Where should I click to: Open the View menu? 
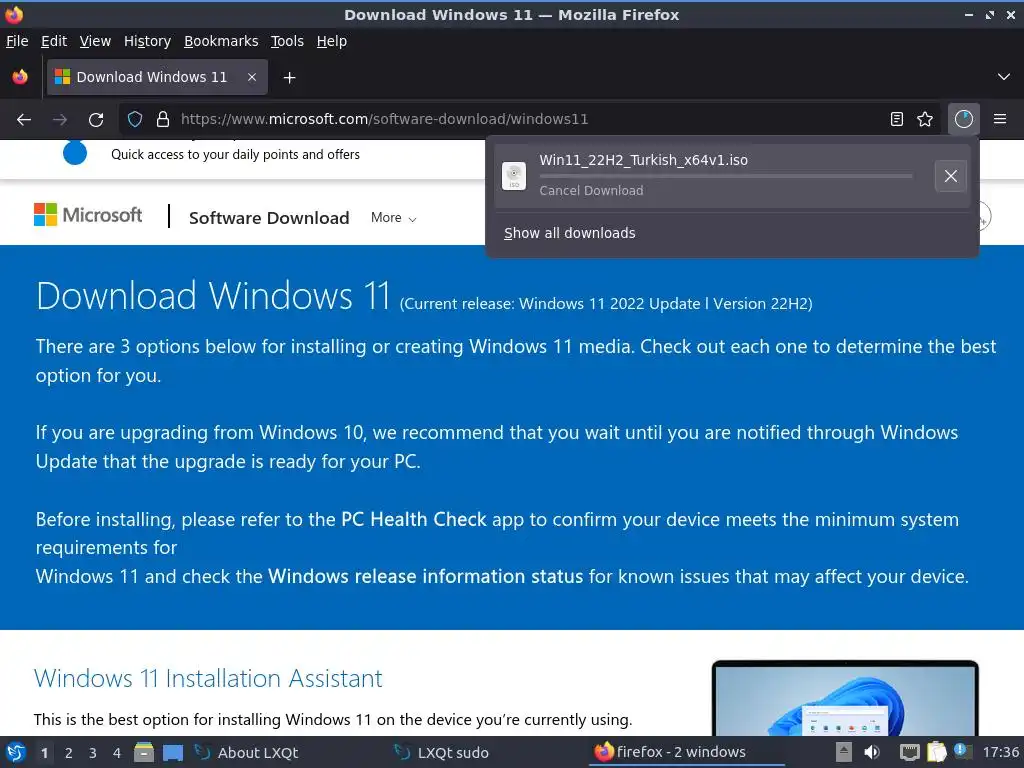tap(95, 41)
